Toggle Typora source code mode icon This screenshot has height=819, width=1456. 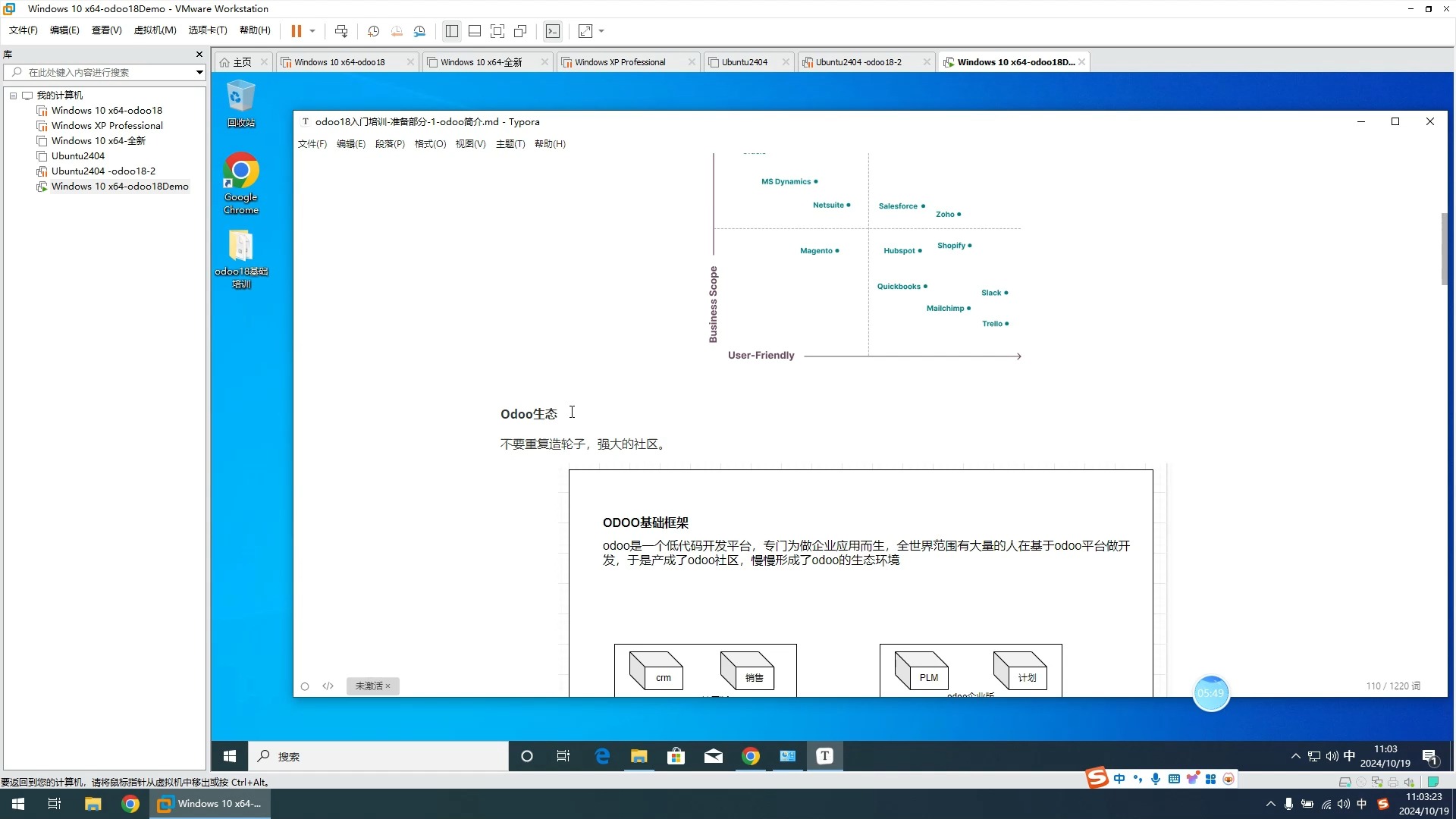[328, 686]
